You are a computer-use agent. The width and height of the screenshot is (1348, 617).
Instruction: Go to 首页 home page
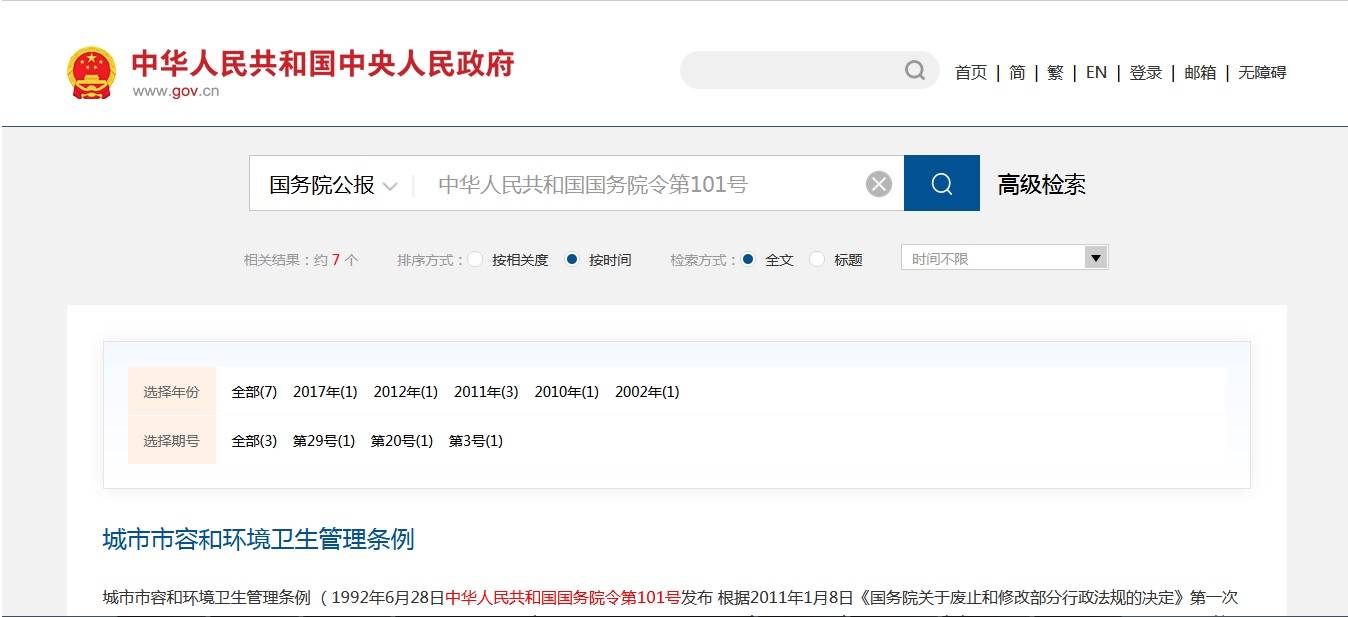coord(970,72)
